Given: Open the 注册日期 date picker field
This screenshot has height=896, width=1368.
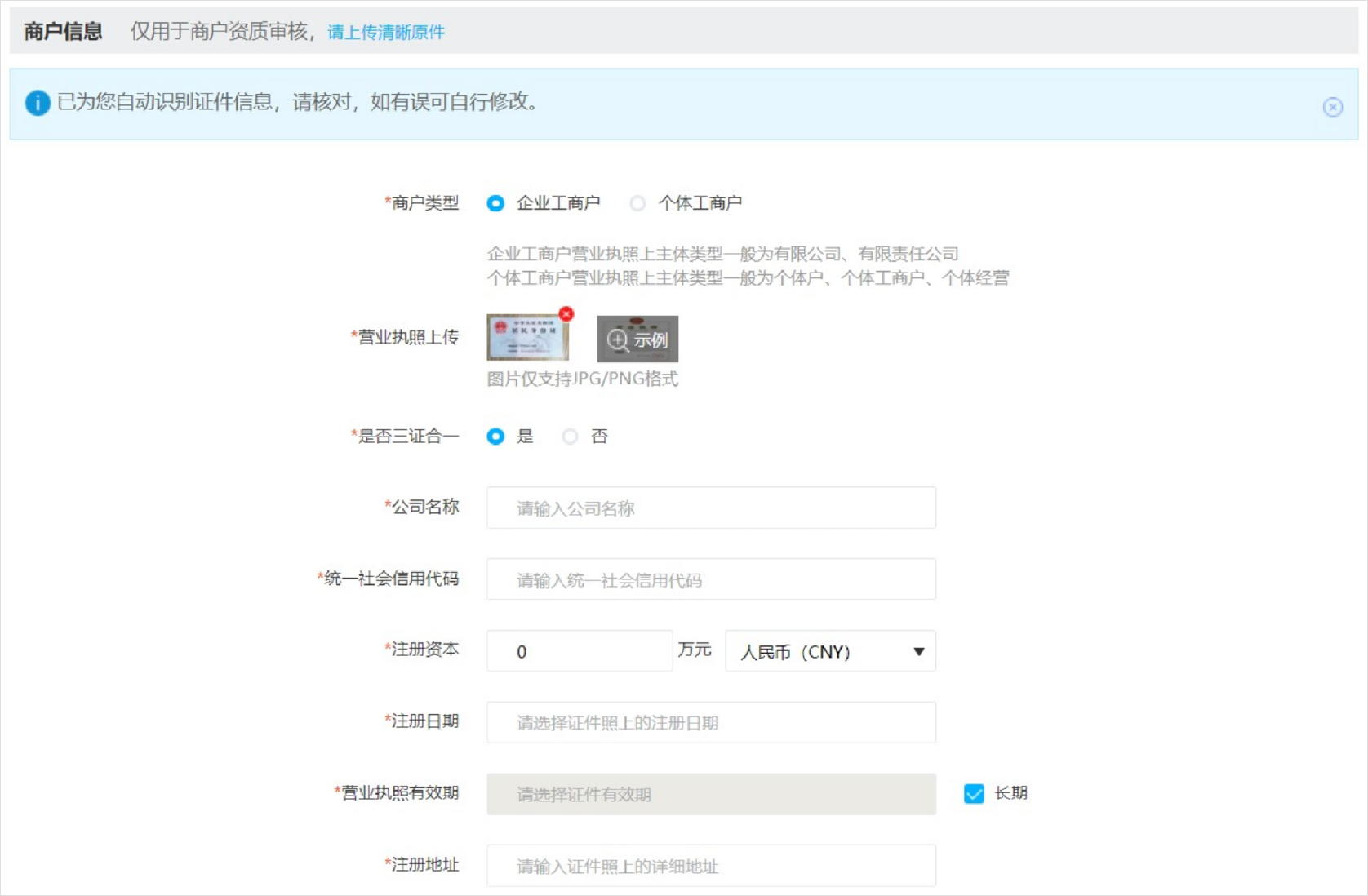Looking at the screenshot, I should [x=710, y=723].
